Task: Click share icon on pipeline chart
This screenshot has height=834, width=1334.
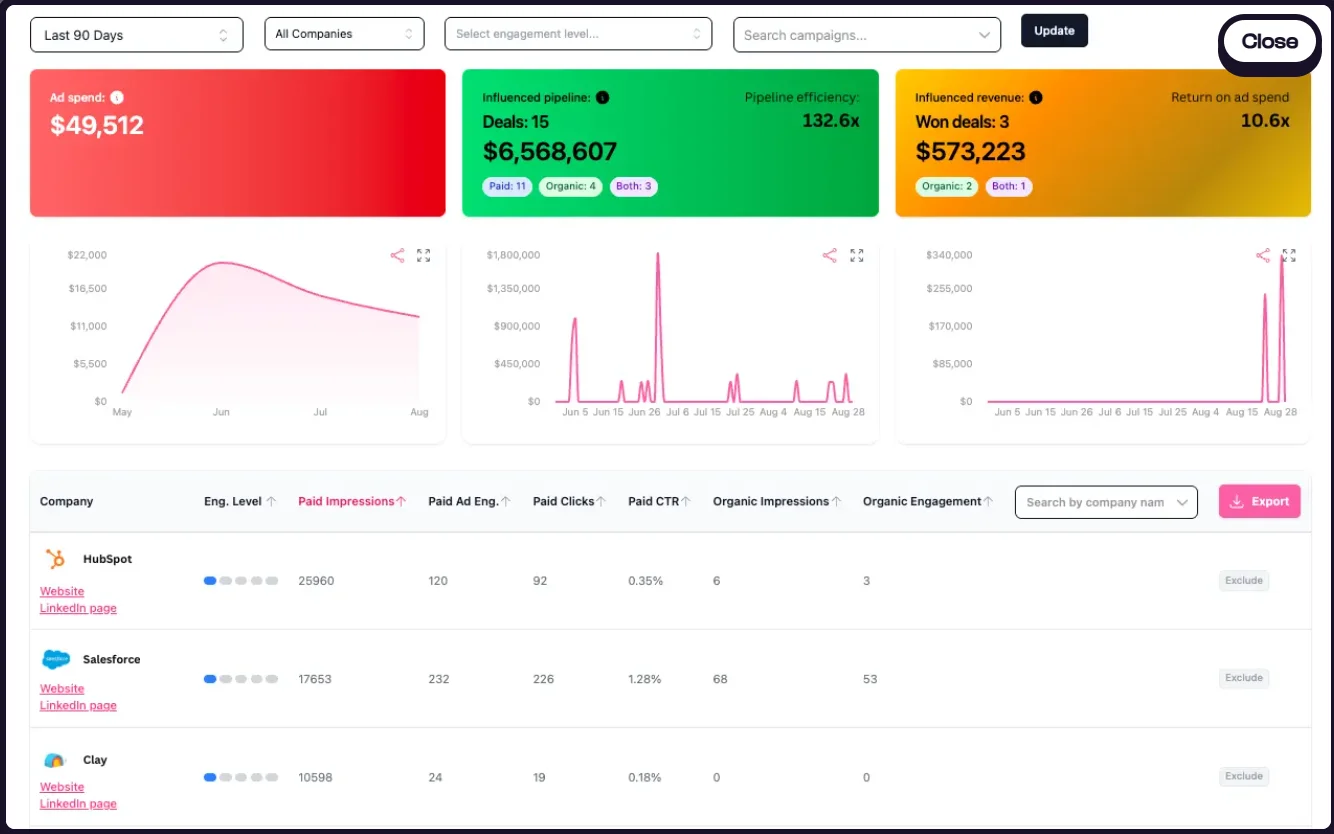Action: click(829, 256)
